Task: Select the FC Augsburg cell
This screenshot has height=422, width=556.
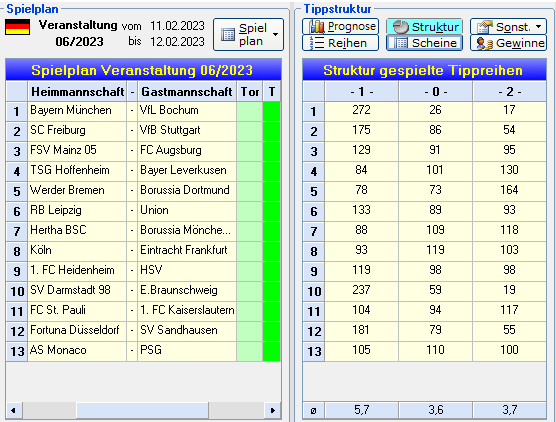Action: pos(187,151)
